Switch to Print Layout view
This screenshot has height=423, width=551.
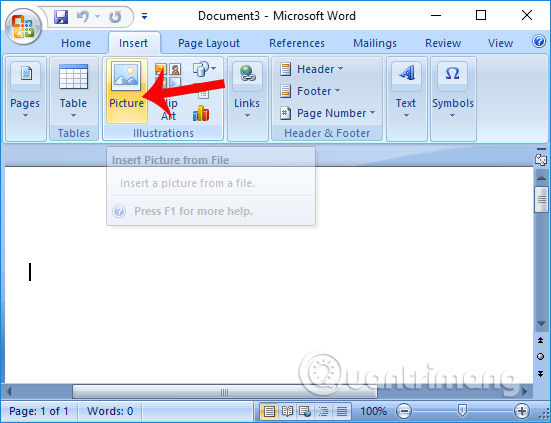tap(269, 411)
